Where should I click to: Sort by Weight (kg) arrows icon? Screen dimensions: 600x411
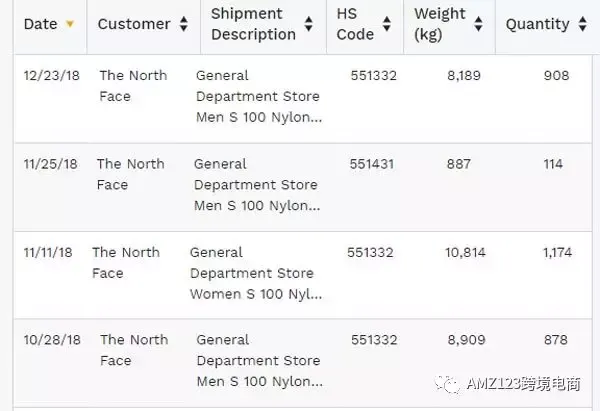coord(478,24)
